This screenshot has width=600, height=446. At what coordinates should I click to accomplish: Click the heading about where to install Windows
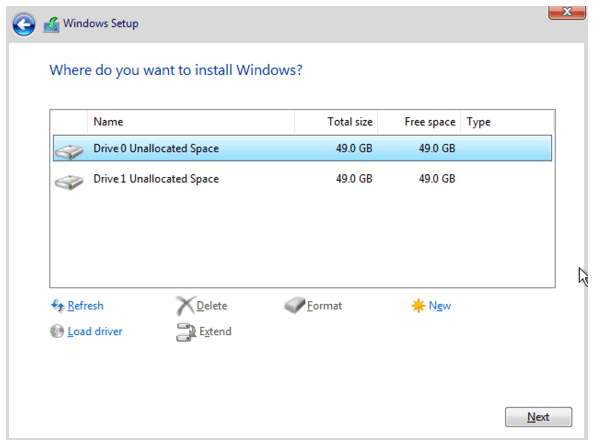(x=176, y=70)
